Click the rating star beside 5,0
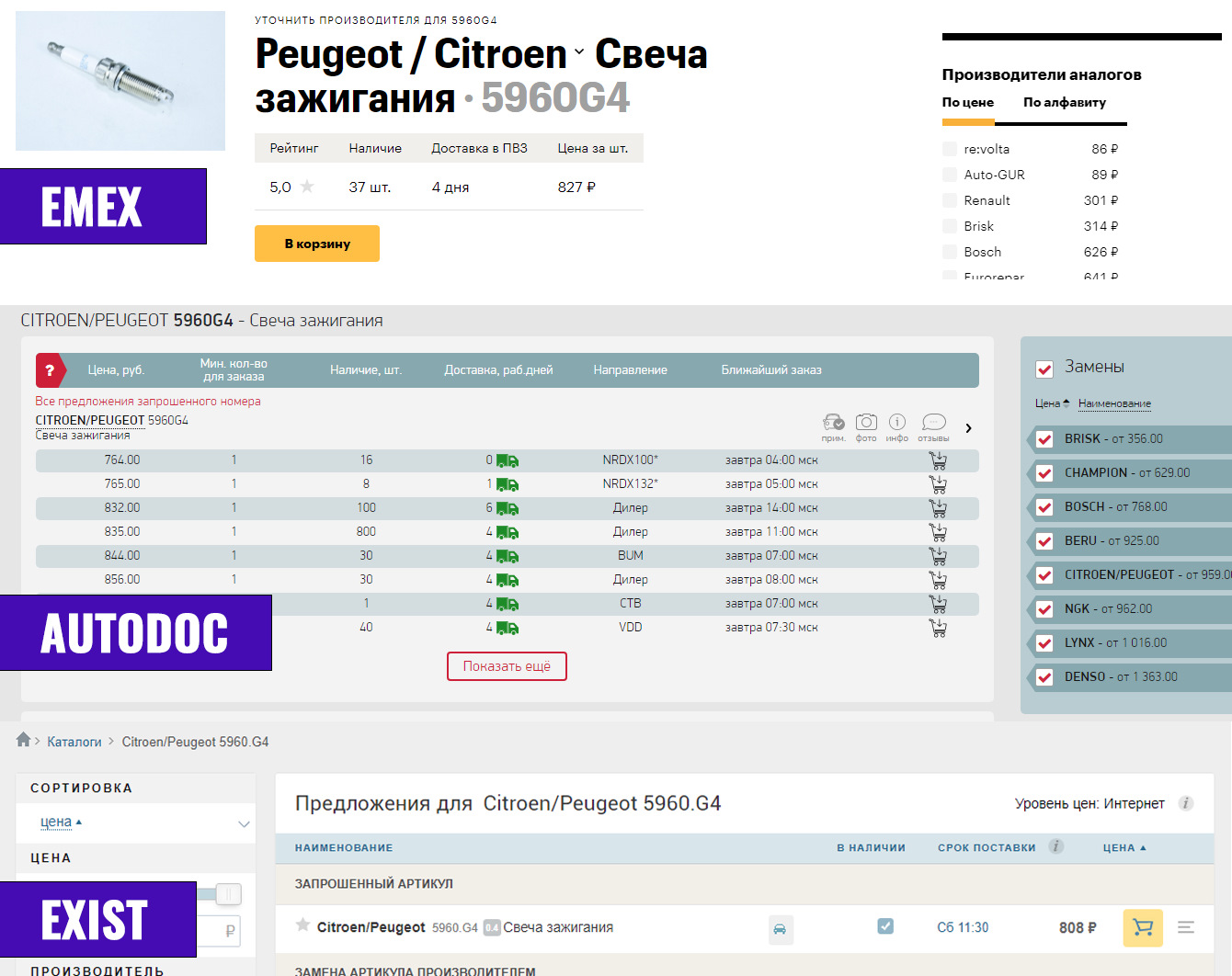Screen dimensions: 1232x976 coord(307,187)
